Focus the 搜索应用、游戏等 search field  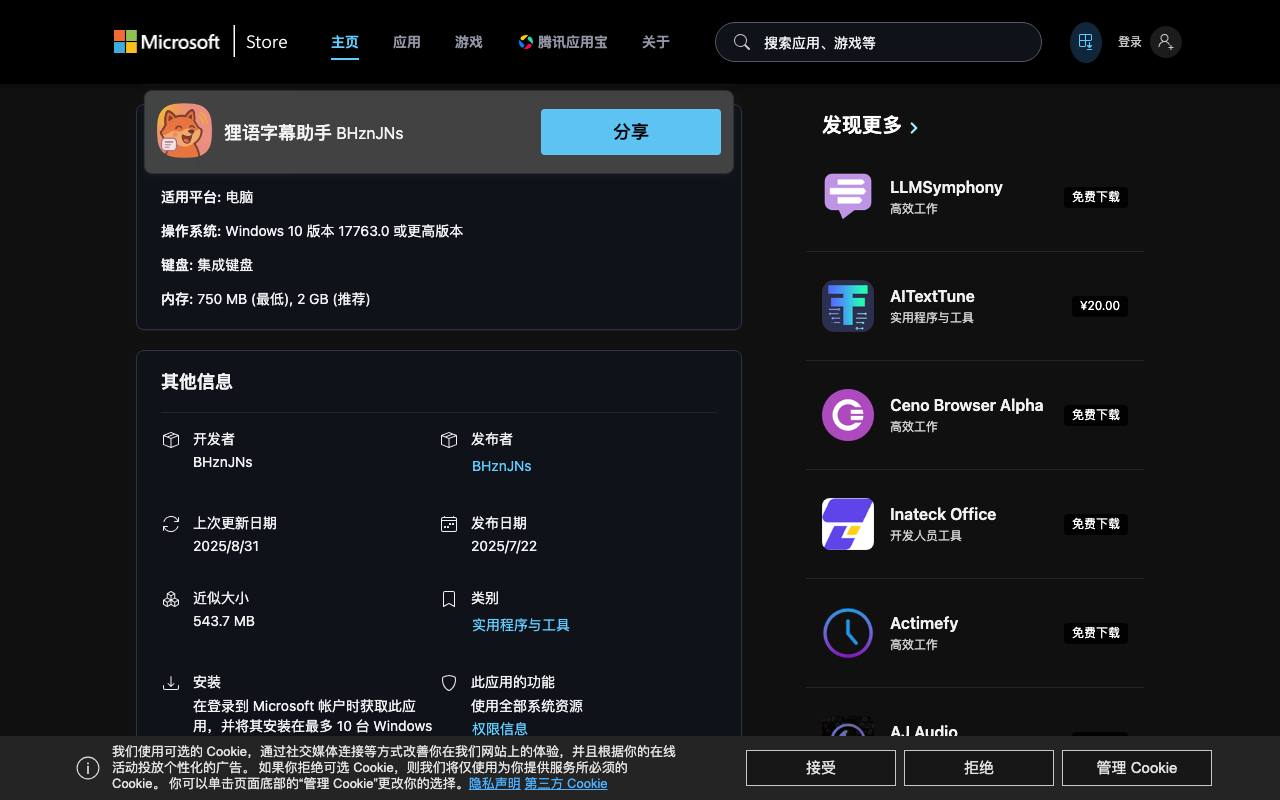click(x=878, y=42)
